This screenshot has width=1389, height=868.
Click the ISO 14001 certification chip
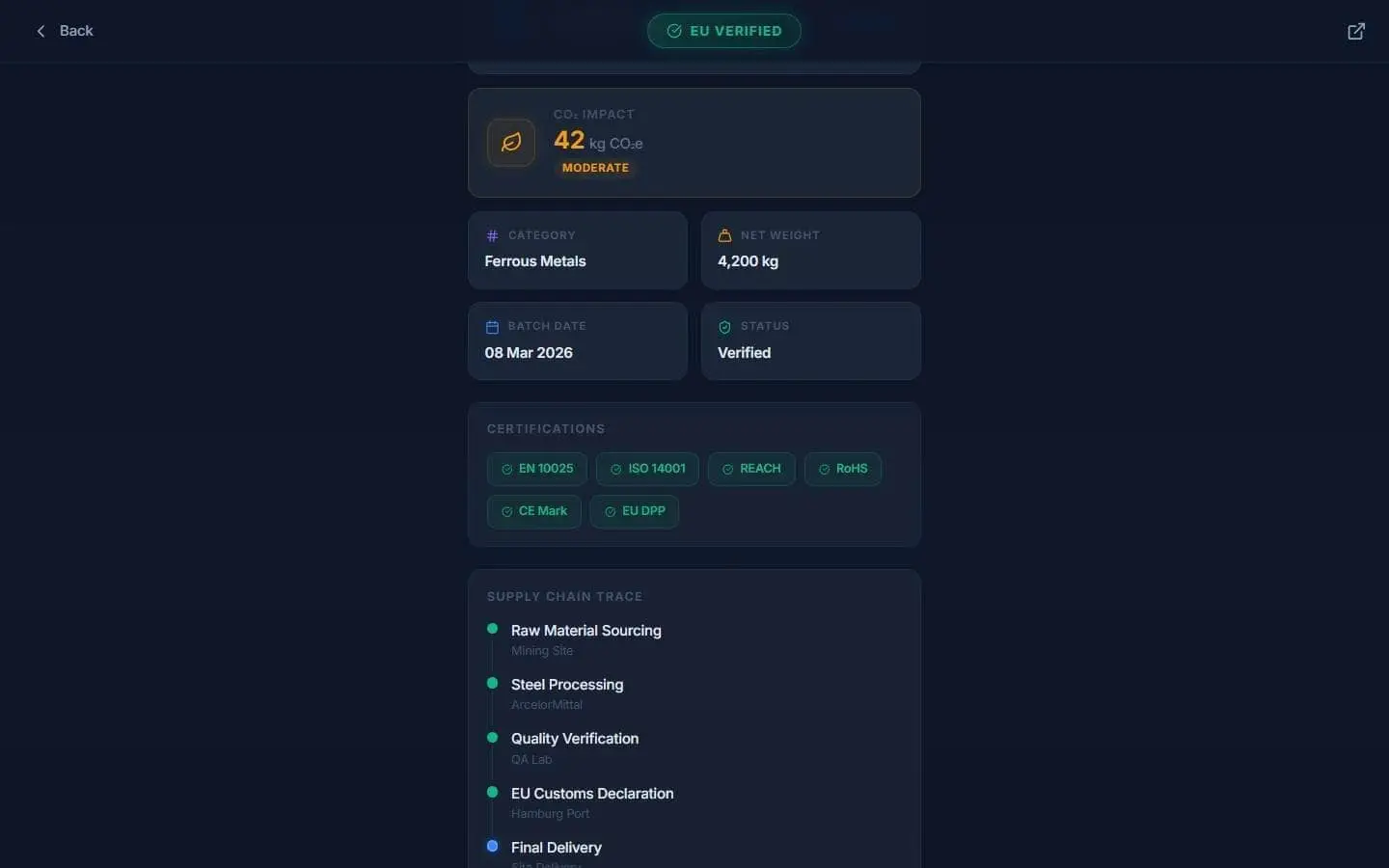(647, 469)
